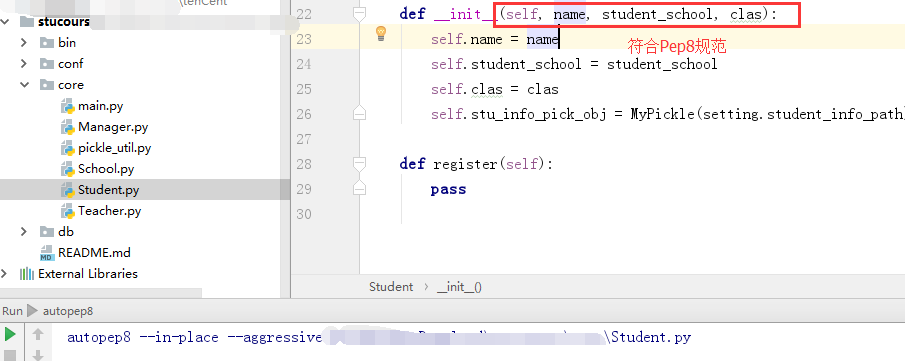Click the External Libraries bars icon
This screenshot has width=905, height=361.
[x=27, y=274]
